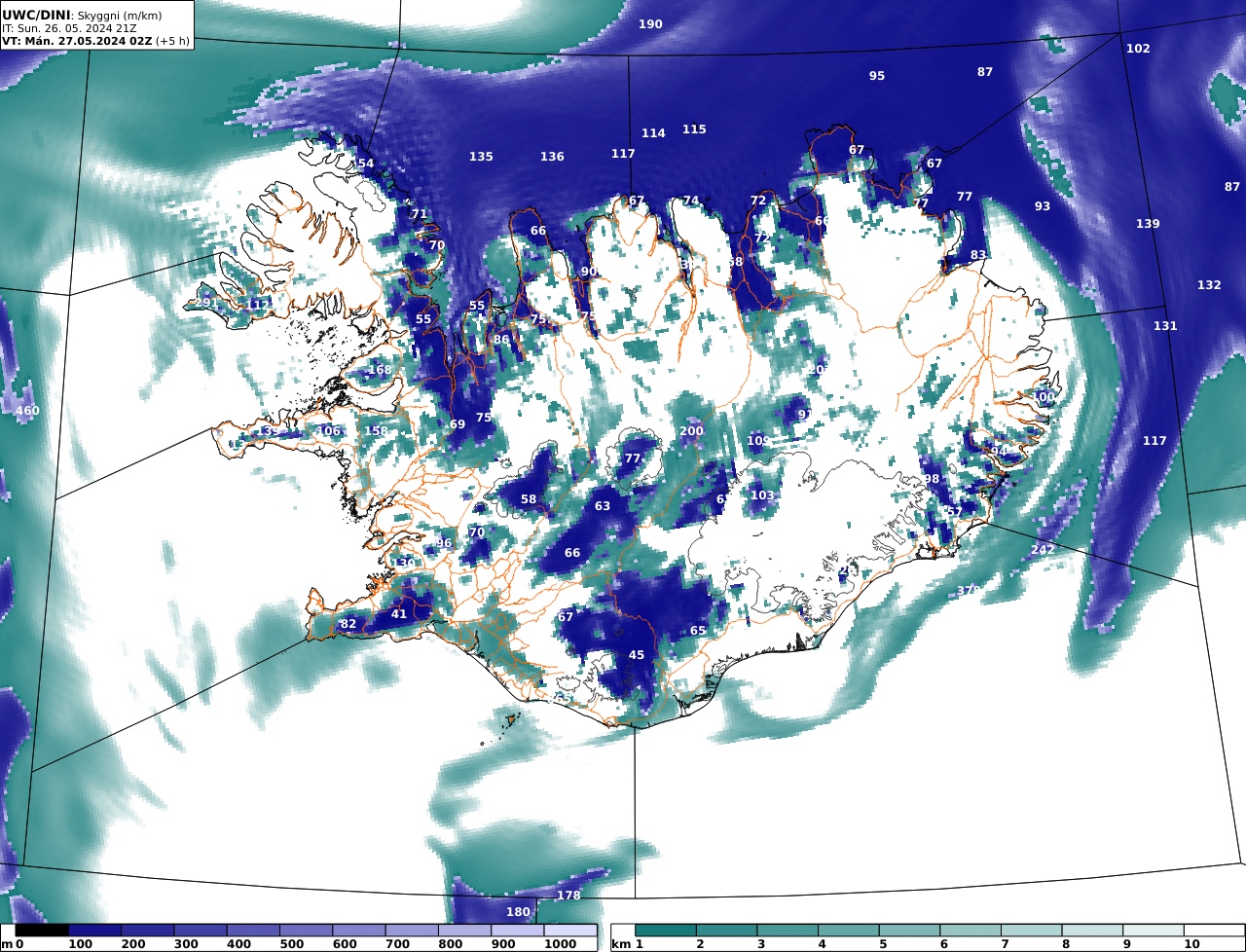Click the 'IT: Sun. 26. 05. 2024 21Z' line
This screenshot has width=1246, height=952.
pos(69,28)
